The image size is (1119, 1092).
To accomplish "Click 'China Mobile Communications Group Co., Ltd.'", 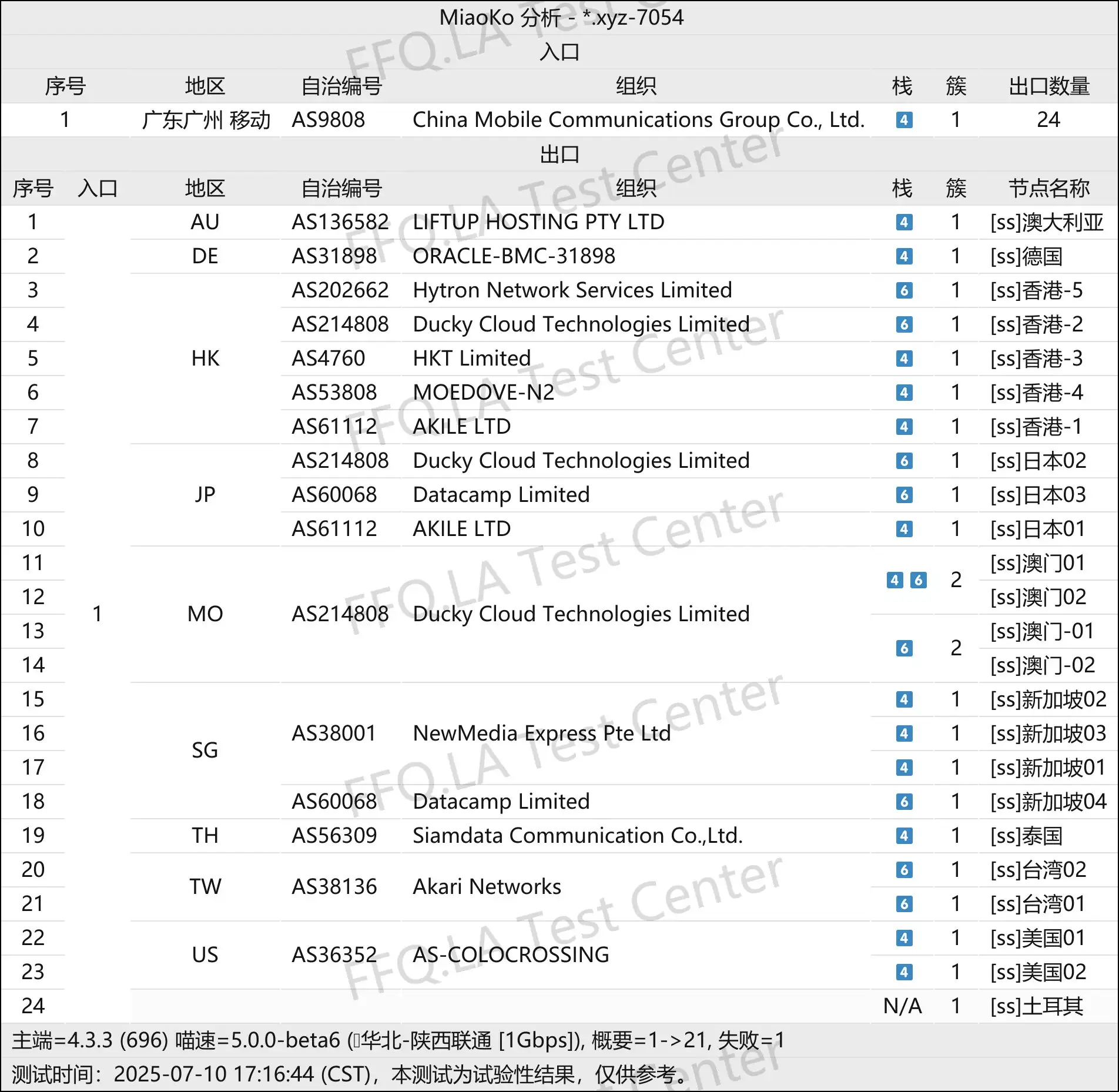I will (x=639, y=120).
